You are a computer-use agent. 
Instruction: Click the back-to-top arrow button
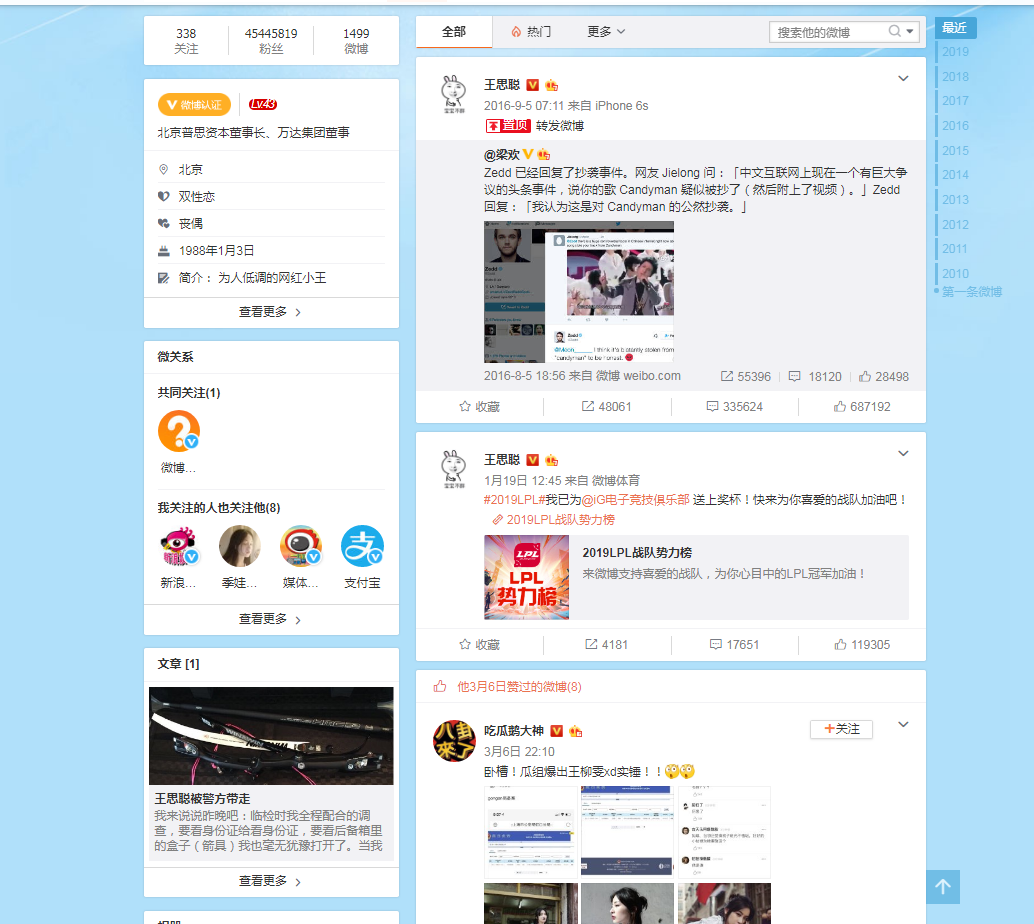[942, 886]
